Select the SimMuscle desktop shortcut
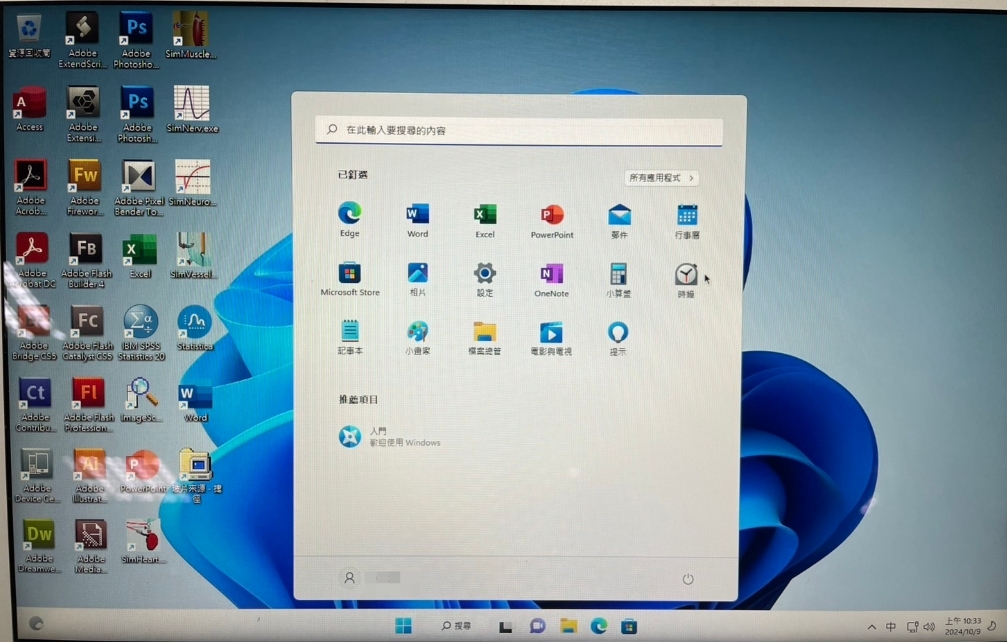 [190, 35]
